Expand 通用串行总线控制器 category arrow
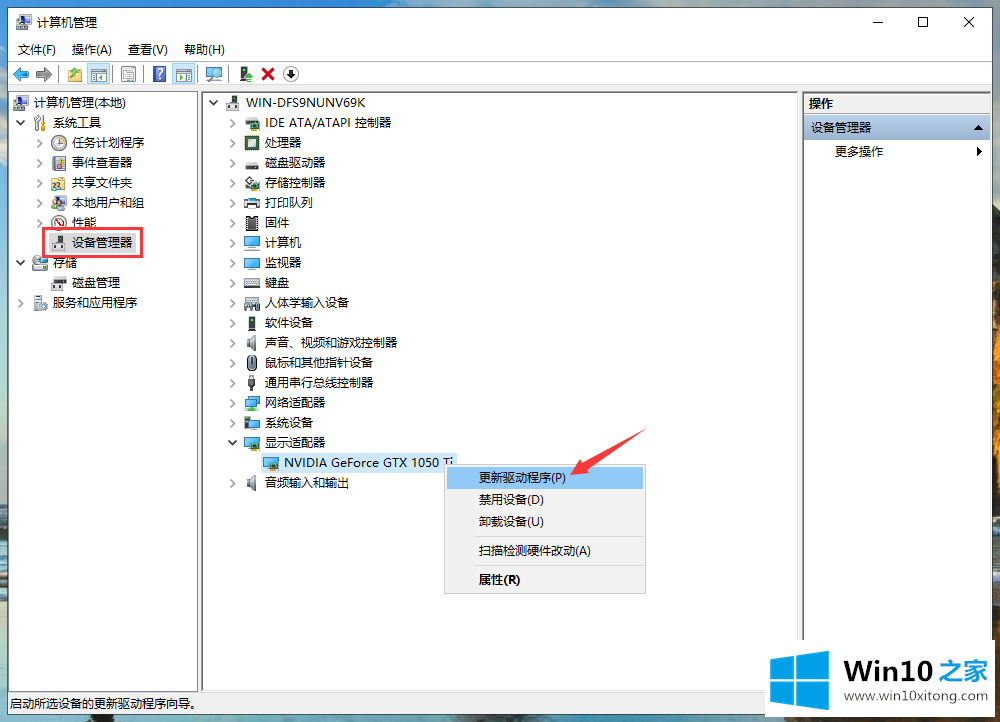Screen dimensions: 1000x722 (233, 383)
